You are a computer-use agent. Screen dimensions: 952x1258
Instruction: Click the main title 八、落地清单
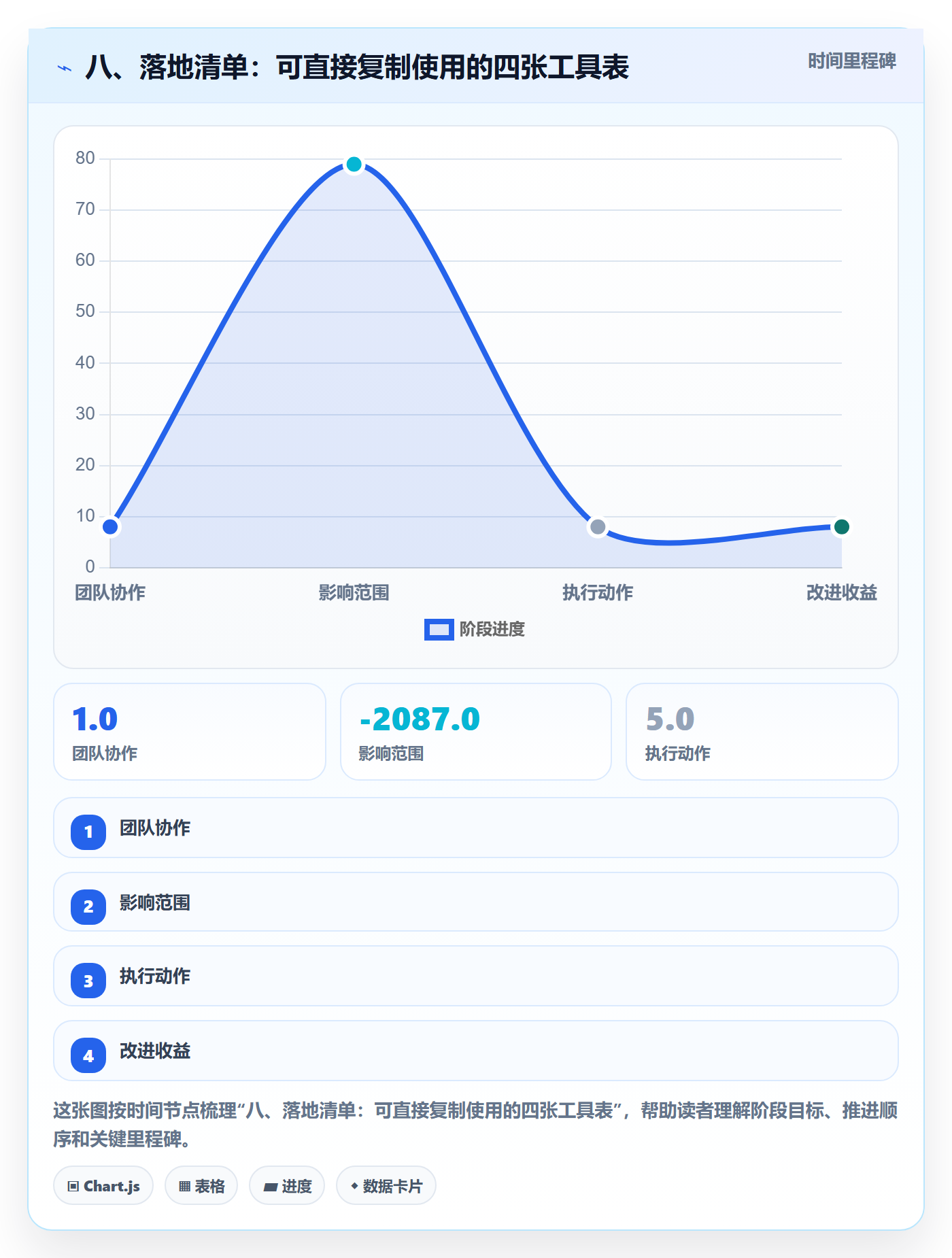coord(356,67)
